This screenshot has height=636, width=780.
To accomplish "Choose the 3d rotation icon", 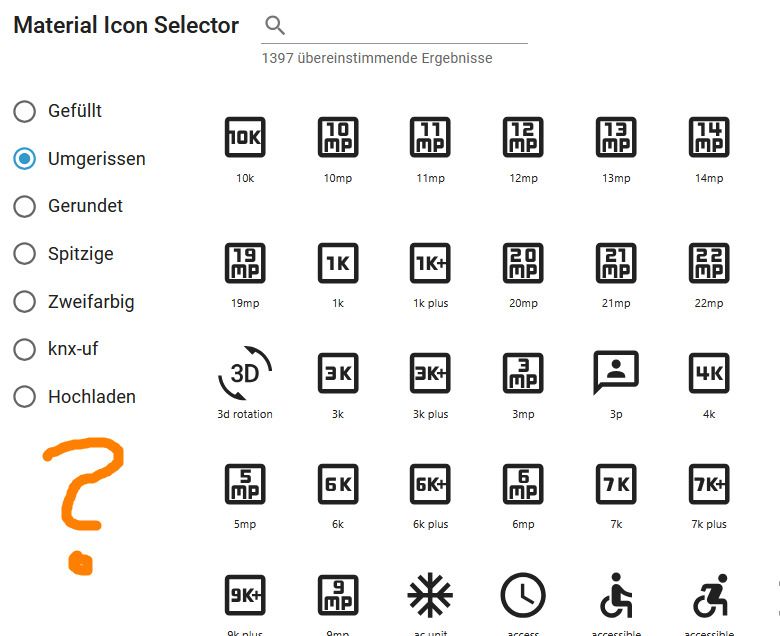I will point(245,374).
